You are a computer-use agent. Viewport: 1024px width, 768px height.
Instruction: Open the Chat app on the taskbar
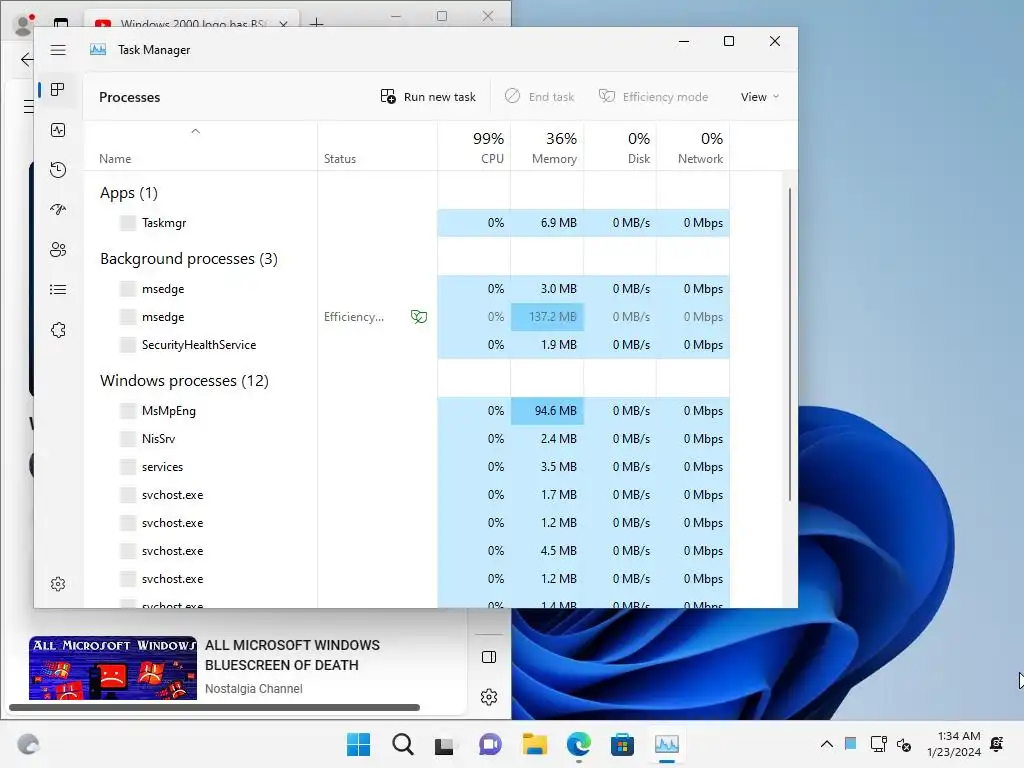click(x=490, y=744)
